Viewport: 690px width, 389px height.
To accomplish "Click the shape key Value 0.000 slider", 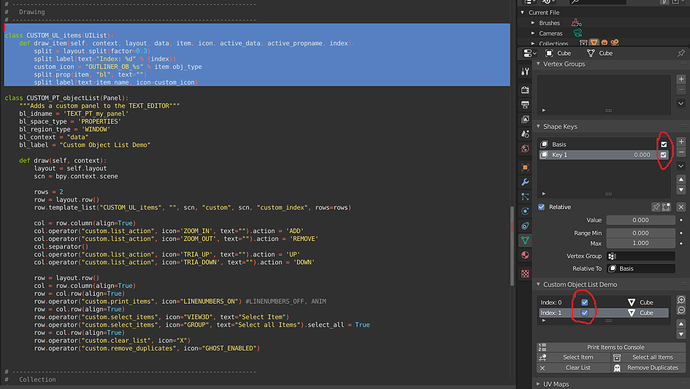I will tap(641, 220).
